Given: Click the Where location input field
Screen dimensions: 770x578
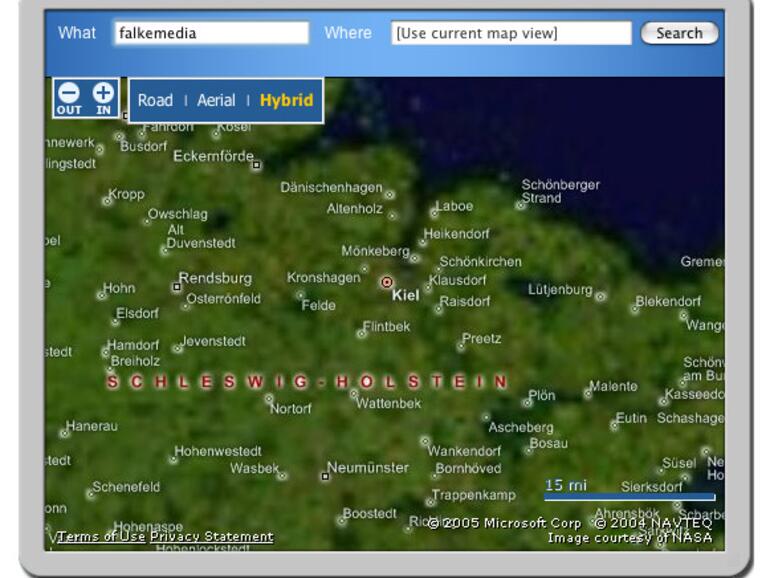Looking at the screenshot, I should [511, 33].
